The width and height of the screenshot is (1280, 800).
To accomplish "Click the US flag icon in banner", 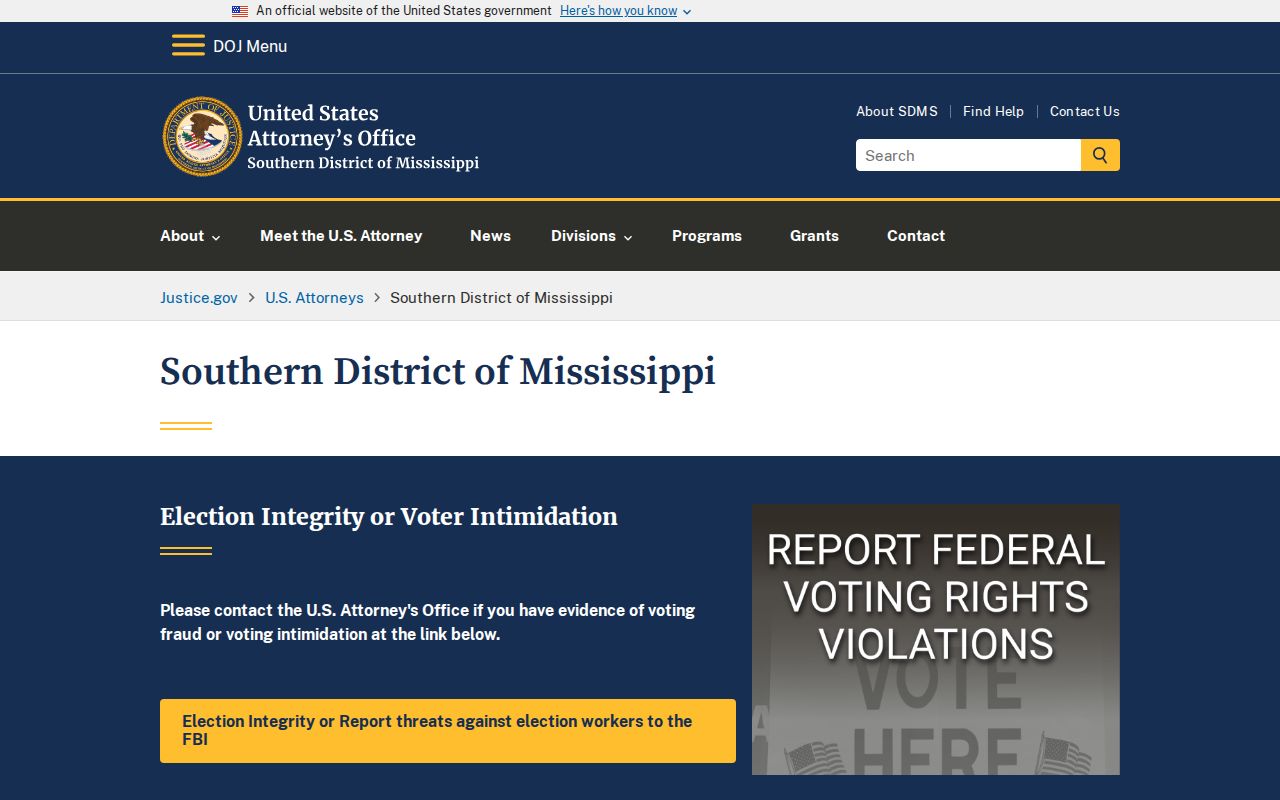I will click(x=240, y=11).
